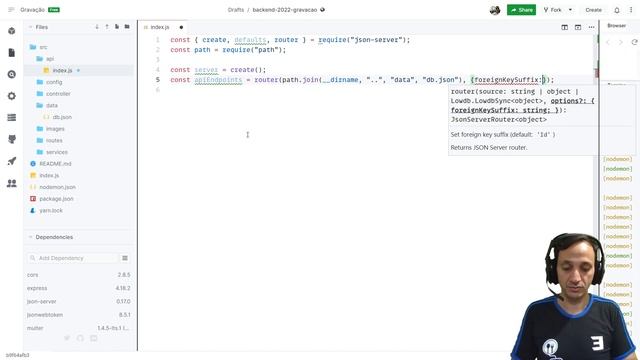Click the split editor icon
Image resolution: width=640 pixels, height=360 pixels.
click(x=564, y=27)
